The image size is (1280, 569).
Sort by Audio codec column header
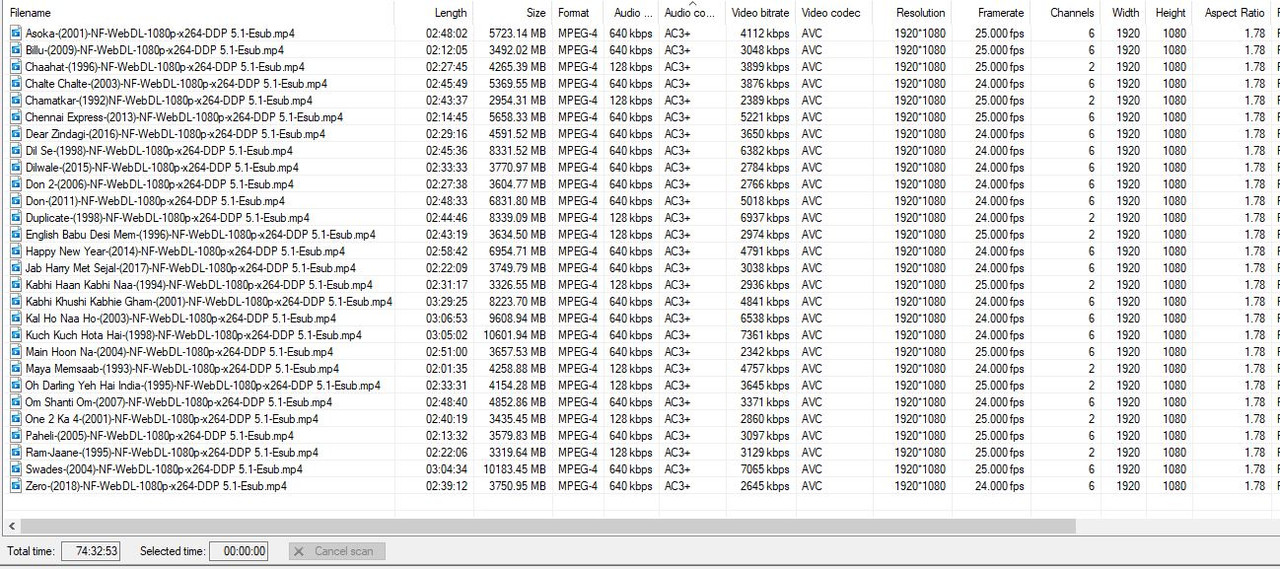pos(692,13)
